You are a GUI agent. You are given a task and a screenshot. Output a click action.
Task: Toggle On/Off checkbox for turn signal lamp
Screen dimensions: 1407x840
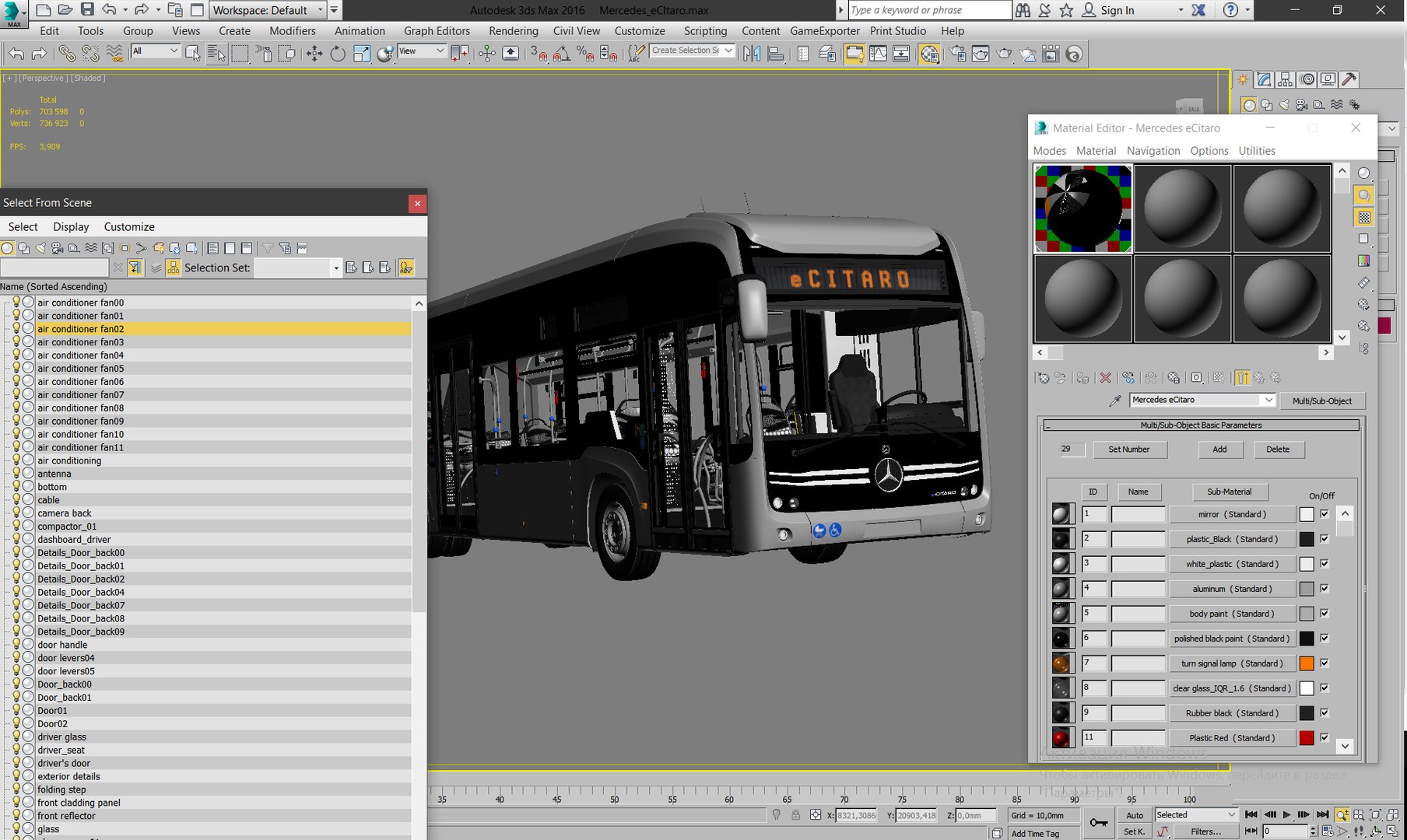1325,663
